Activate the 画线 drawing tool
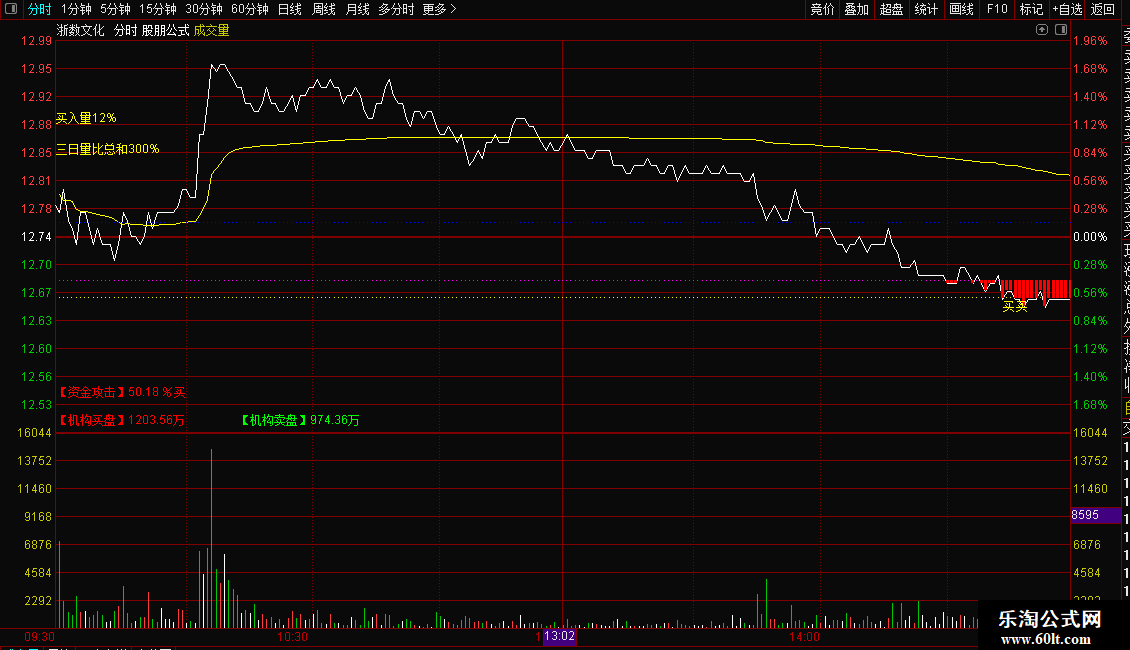 coord(961,9)
